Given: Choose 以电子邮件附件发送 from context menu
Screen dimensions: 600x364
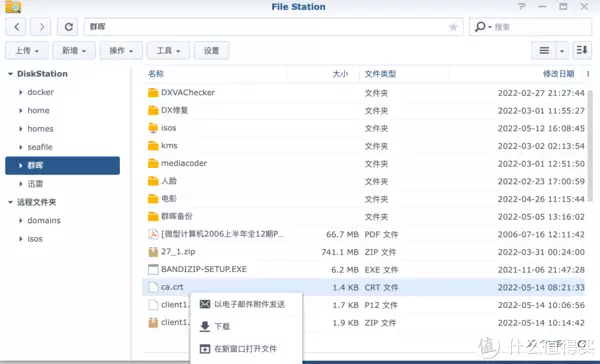Looking at the screenshot, I should click(x=246, y=304).
